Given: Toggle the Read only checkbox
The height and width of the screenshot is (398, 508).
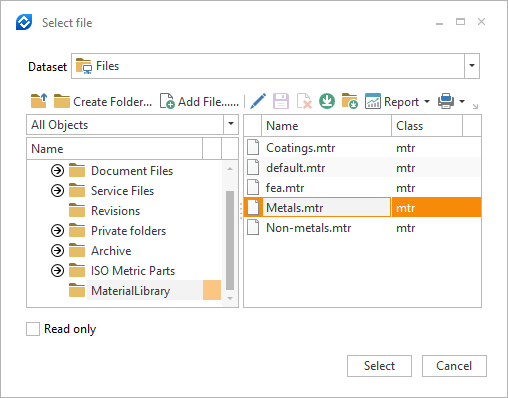Looking at the screenshot, I should tap(33, 329).
